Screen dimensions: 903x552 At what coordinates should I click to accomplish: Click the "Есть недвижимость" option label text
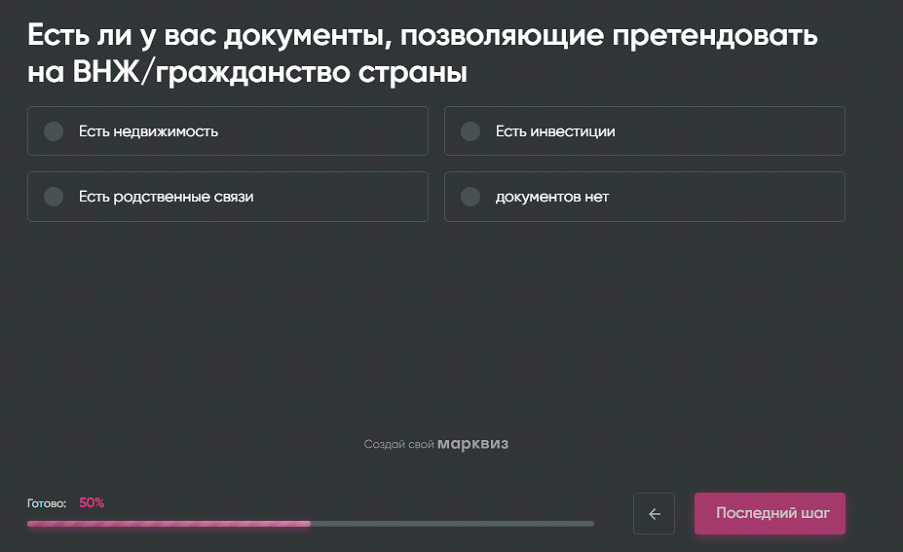148,131
